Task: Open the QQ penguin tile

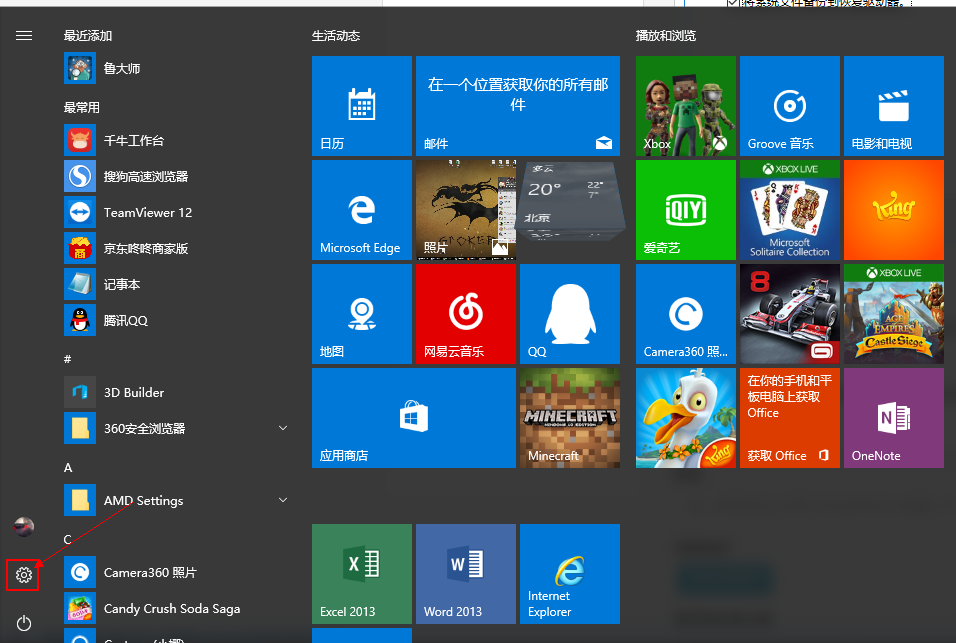Action: 569,314
